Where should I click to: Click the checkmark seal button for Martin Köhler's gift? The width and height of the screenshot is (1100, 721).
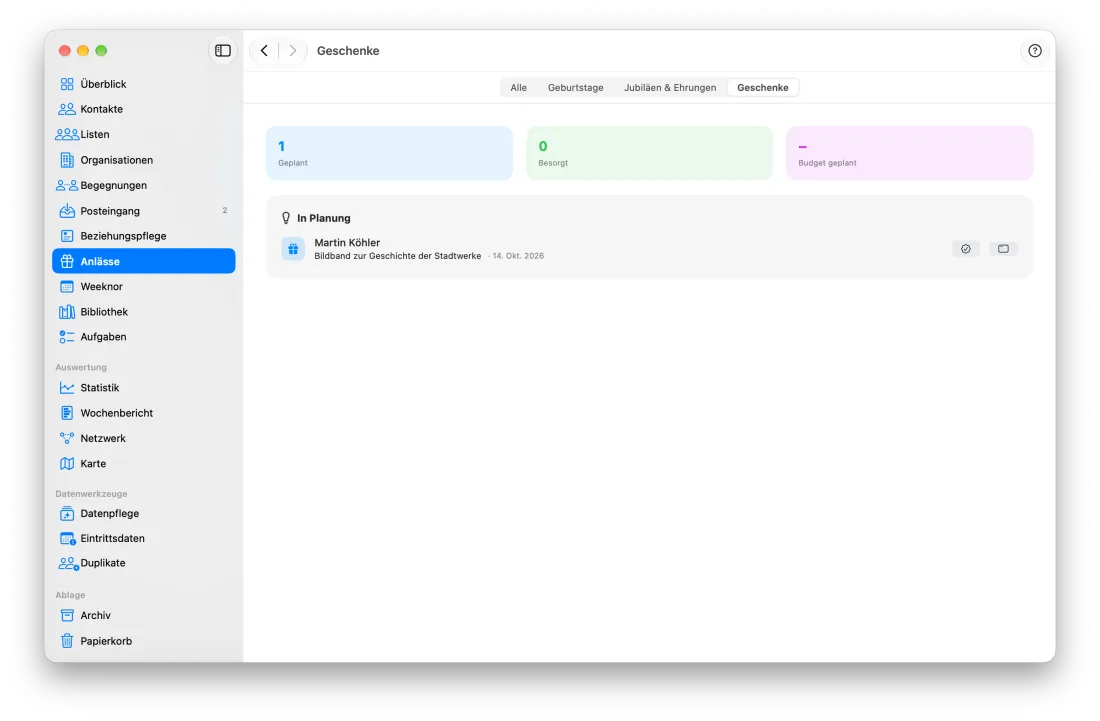[966, 249]
